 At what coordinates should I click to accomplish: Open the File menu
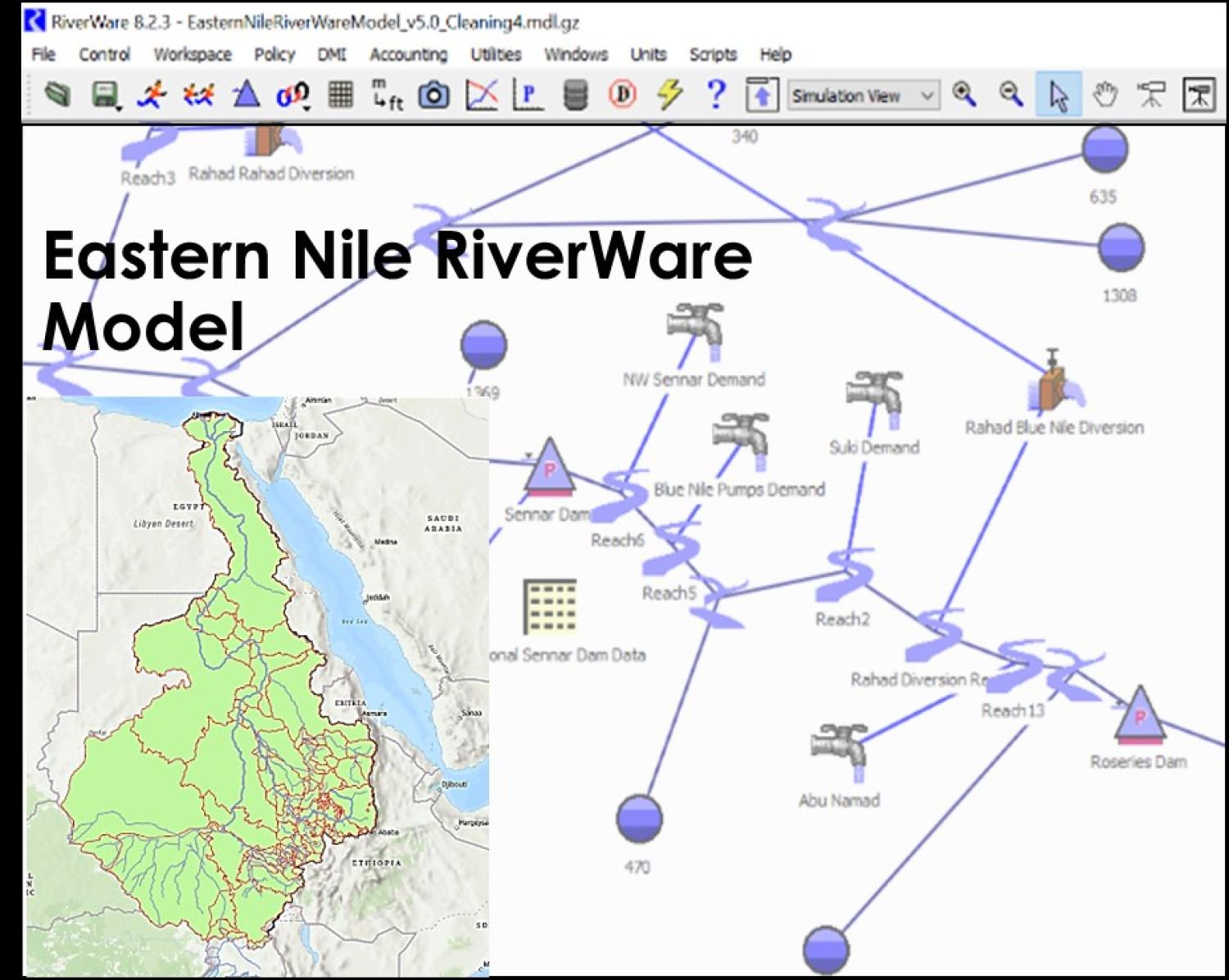(43, 54)
